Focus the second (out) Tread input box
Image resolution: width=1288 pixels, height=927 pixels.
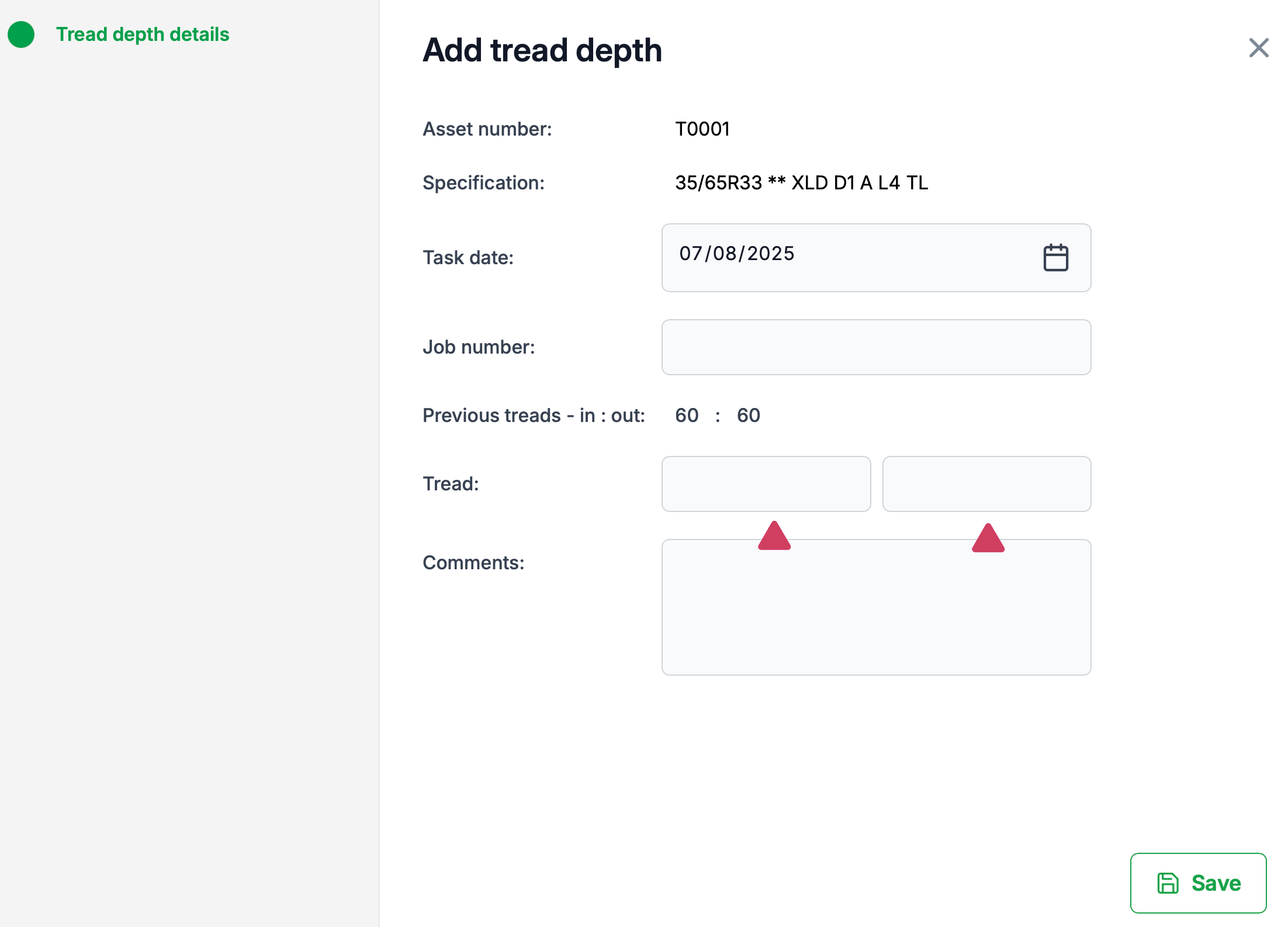(x=986, y=484)
